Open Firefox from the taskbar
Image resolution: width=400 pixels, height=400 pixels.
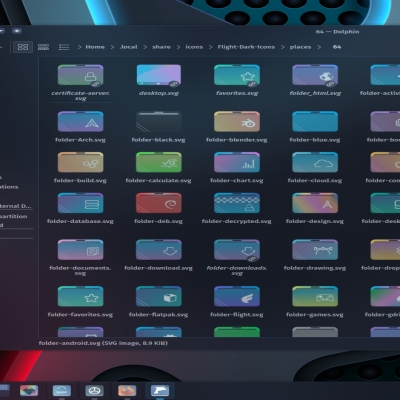(127, 390)
